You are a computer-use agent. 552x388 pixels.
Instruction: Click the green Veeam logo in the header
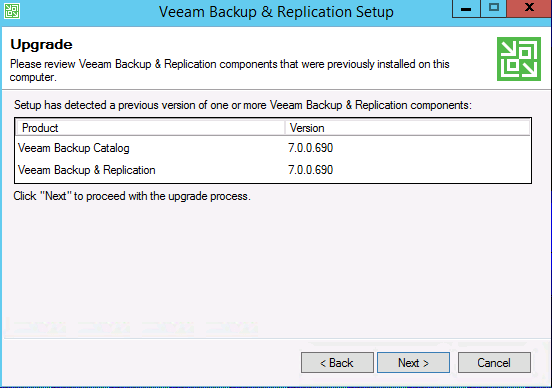[519, 59]
